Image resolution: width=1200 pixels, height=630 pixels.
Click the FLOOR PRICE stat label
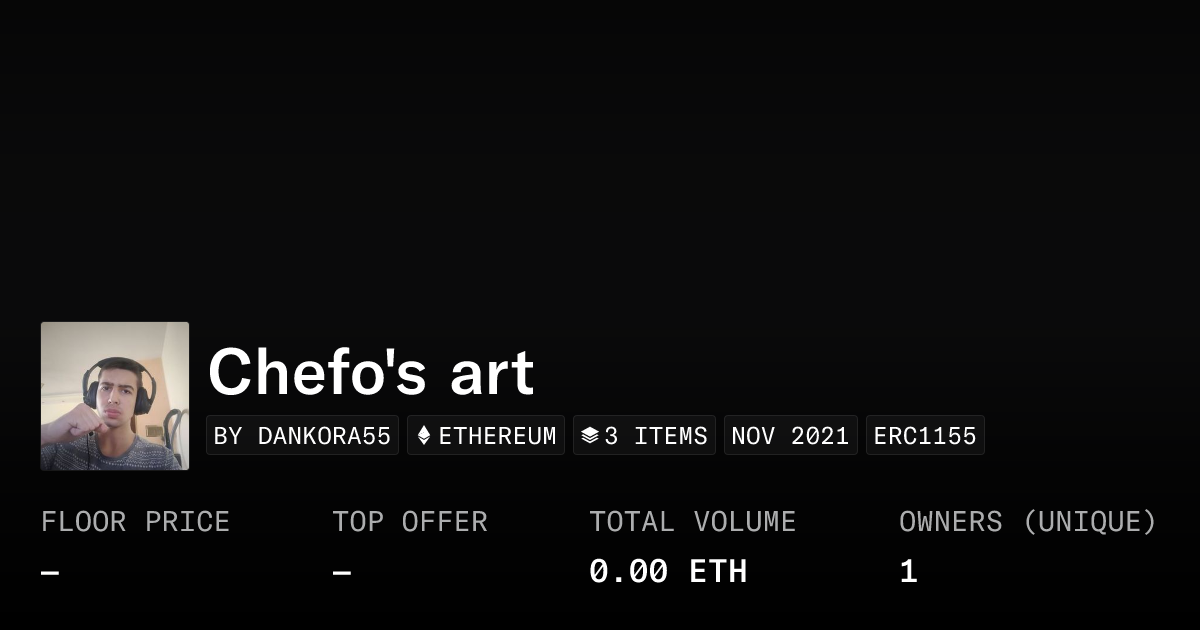(135, 522)
